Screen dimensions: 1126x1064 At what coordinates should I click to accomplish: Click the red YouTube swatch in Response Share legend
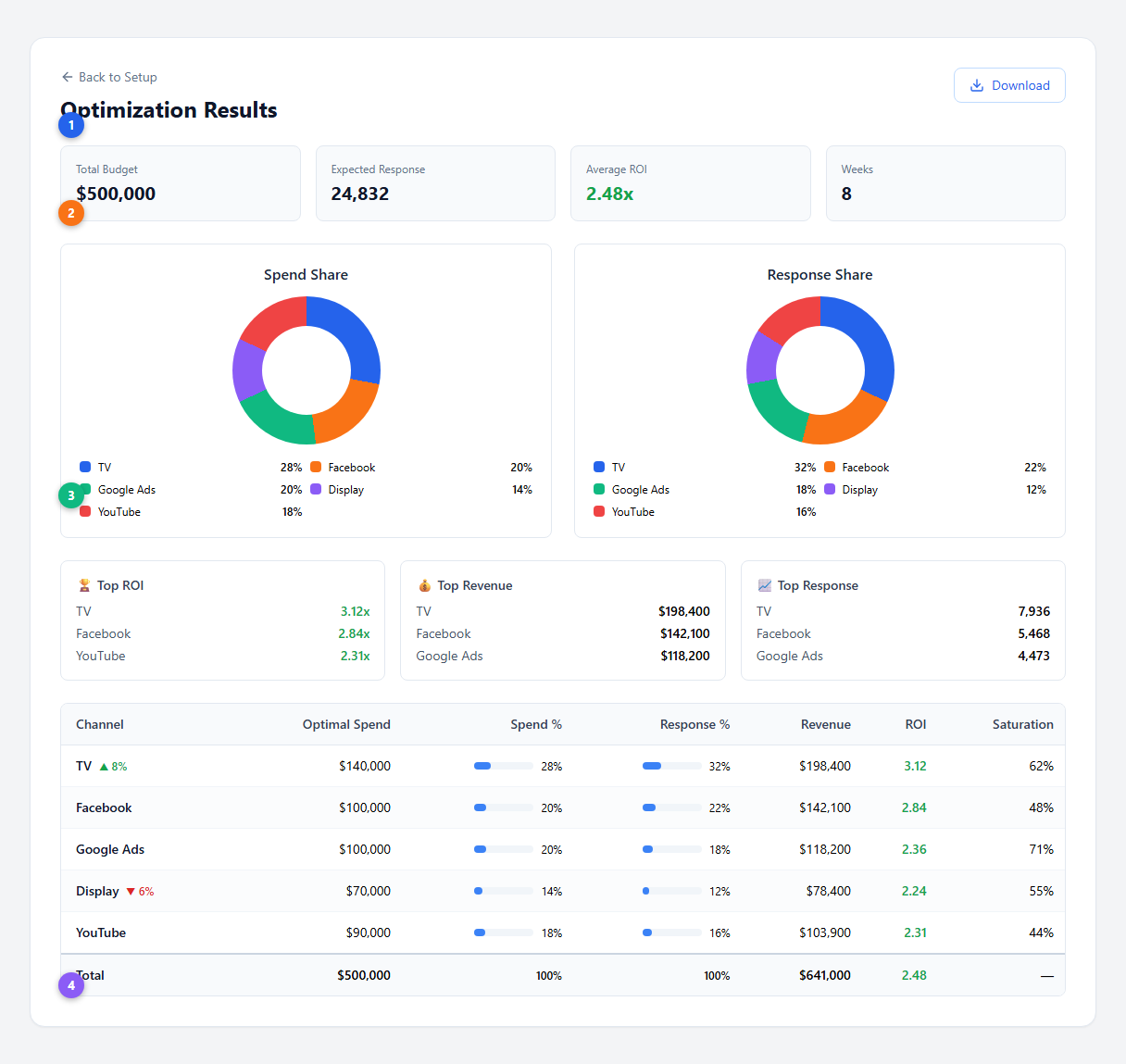(x=599, y=511)
